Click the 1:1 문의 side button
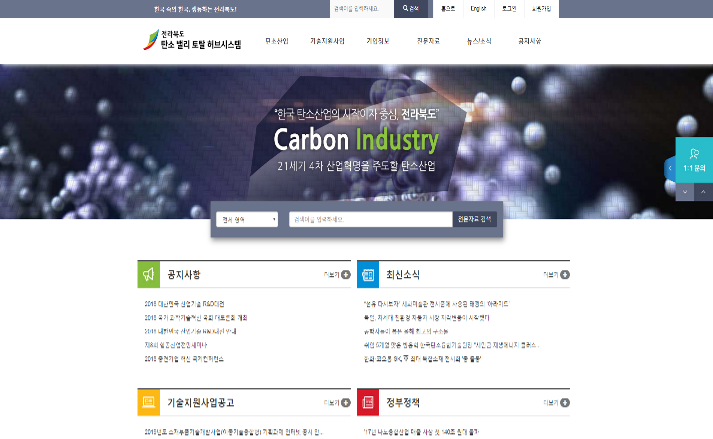The width and height of the screenshot is (713, 439). pos(694,160)
